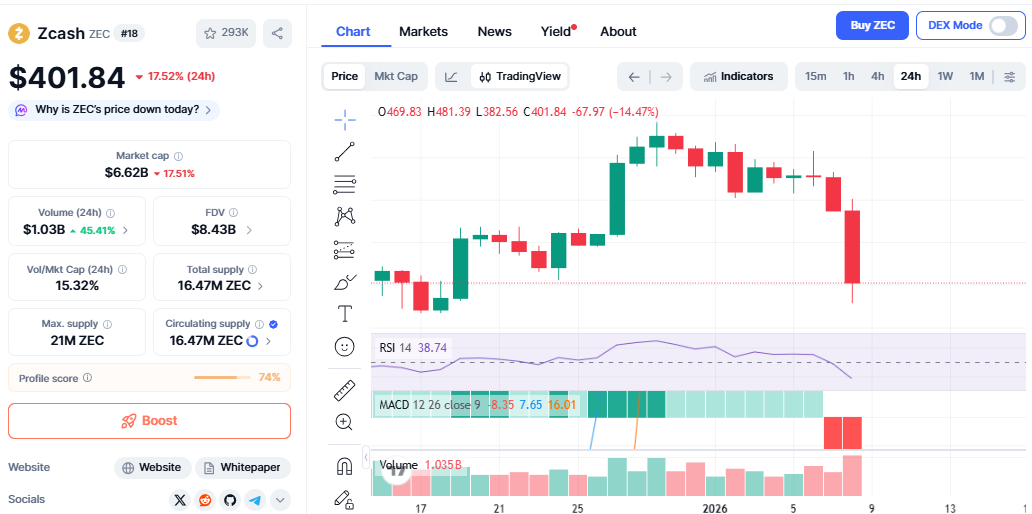Image resolution: width=1032 pixels, height=514 pixels.
Task: Open the Fibonacci retracement tool
Action: [x=345, y=184]
